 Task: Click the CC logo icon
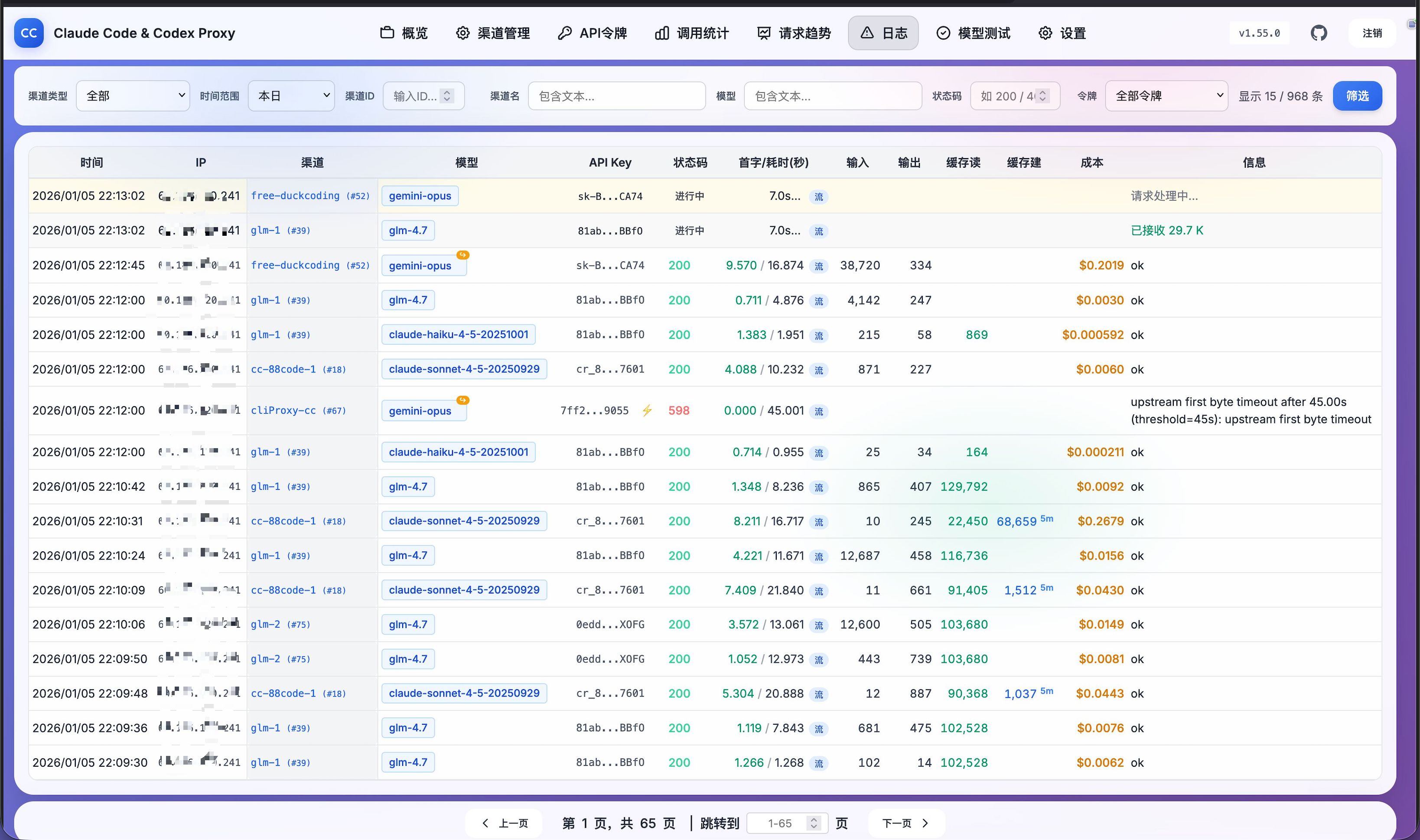pos(28,33)
